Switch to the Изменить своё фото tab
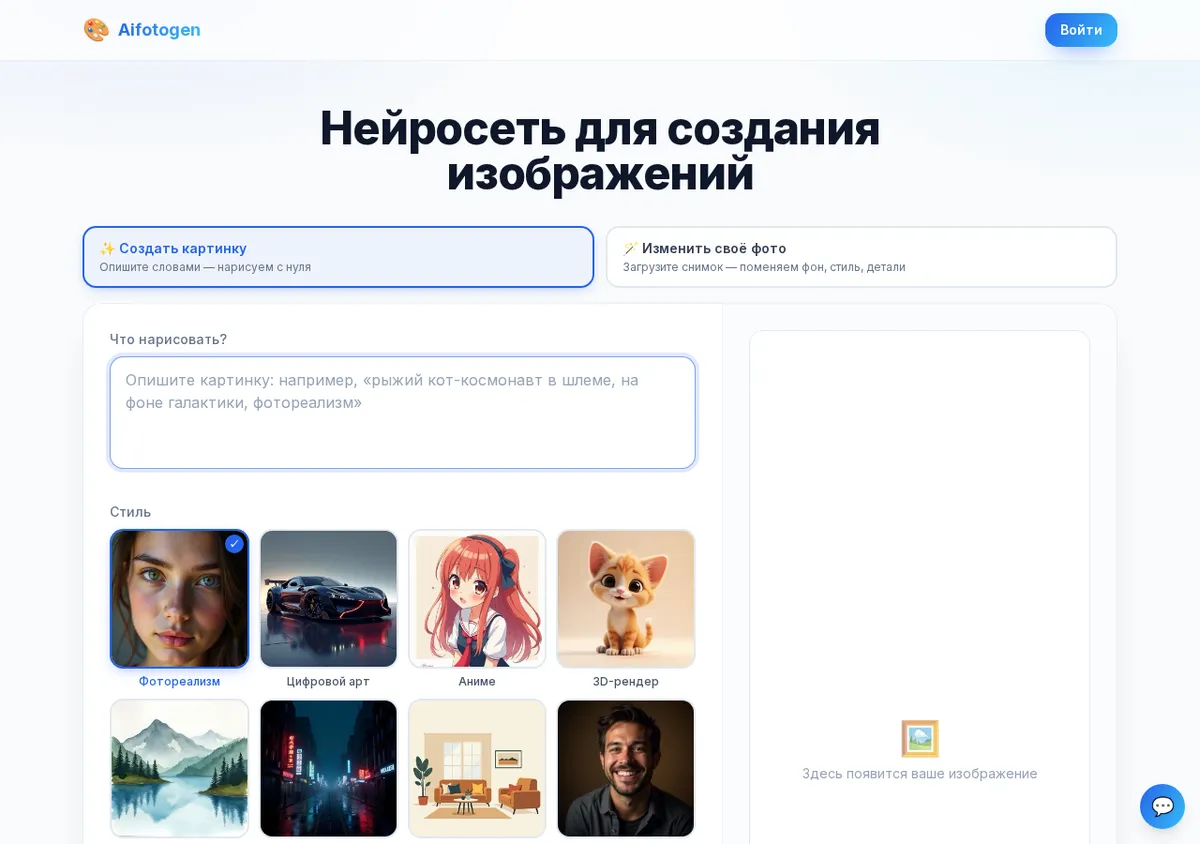1200x844 pixels. [x=861, y=257]
